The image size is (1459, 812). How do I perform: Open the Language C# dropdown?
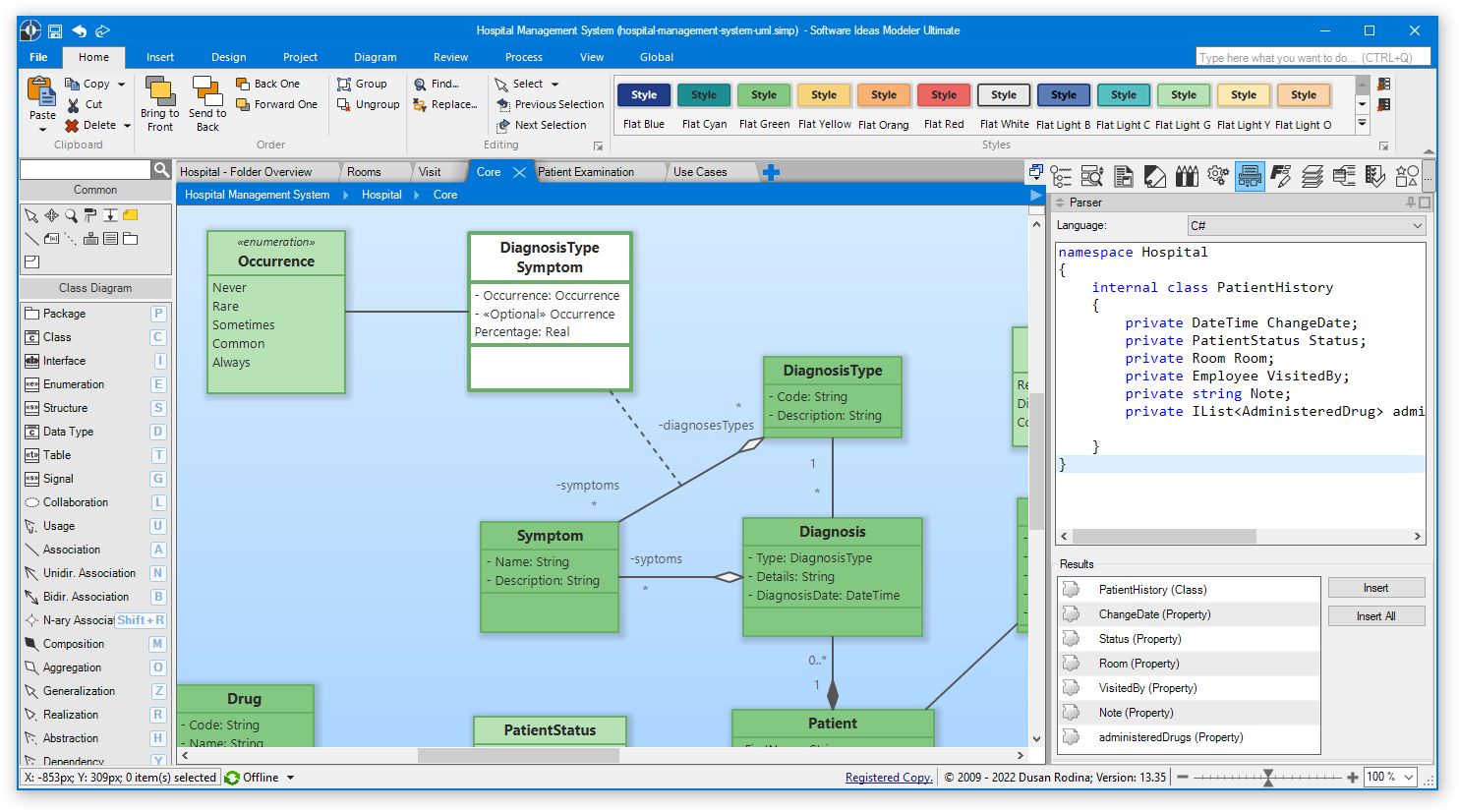[x=1306, y=226]
